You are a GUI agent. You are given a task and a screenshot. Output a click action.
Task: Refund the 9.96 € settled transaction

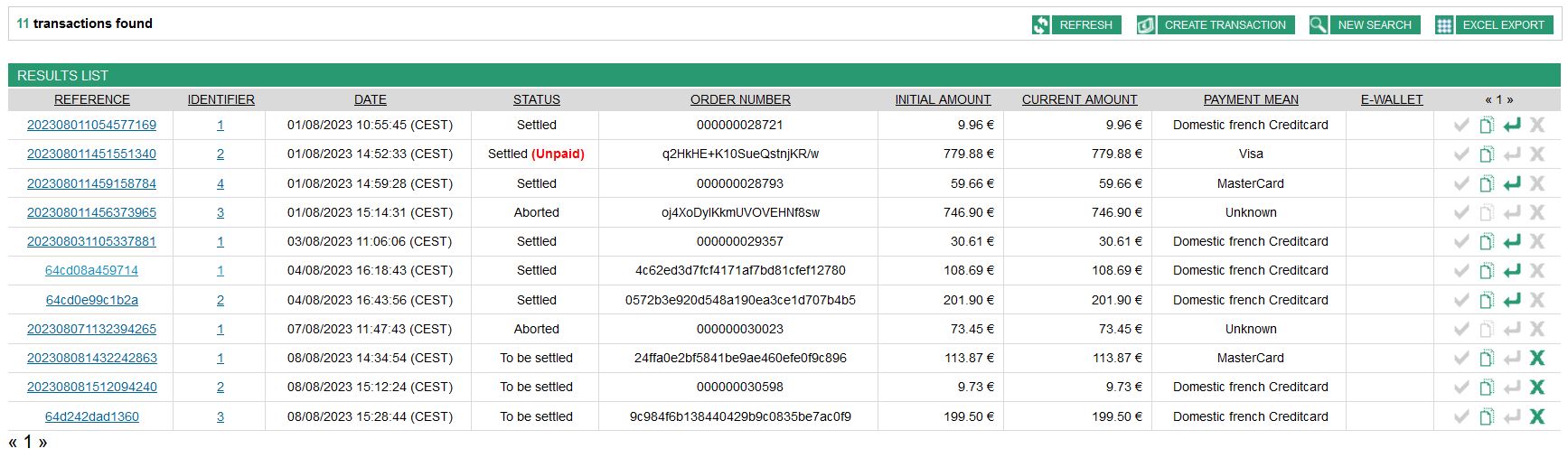pos(1511,126)
